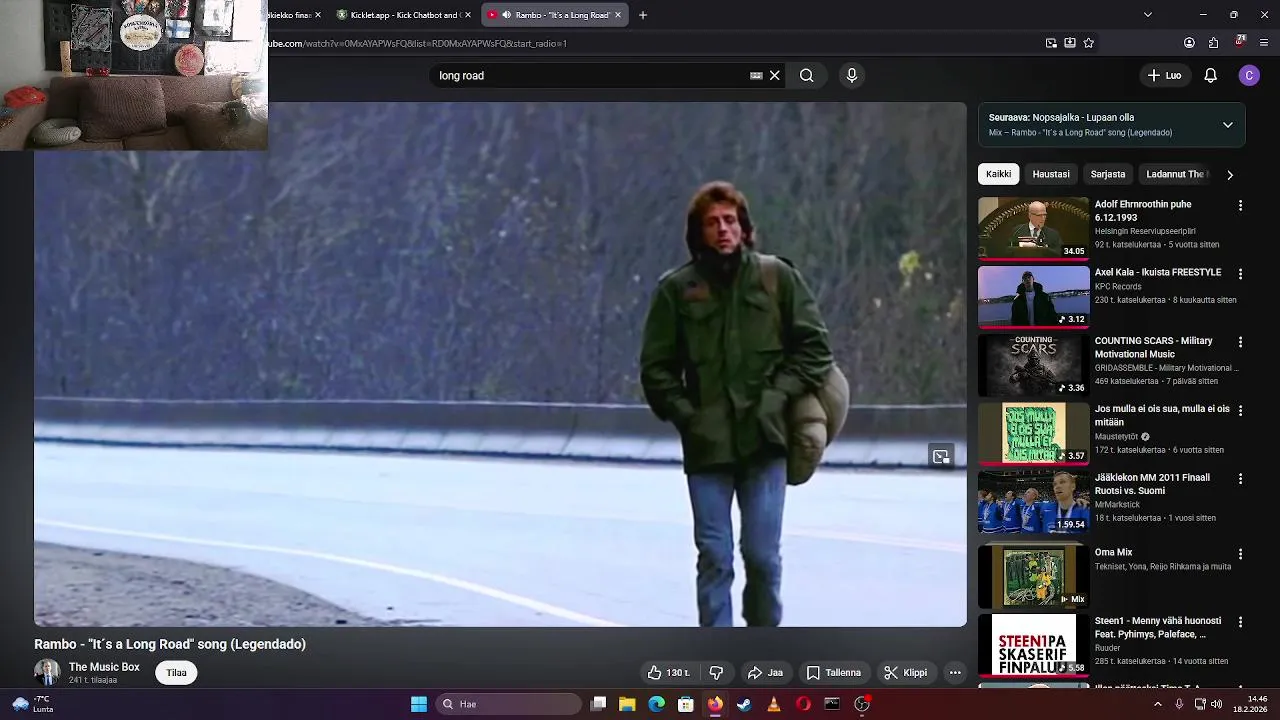Select the Sarjasta filter chip
Screen dimensions: 1280x720
(x=1108, y=174)
